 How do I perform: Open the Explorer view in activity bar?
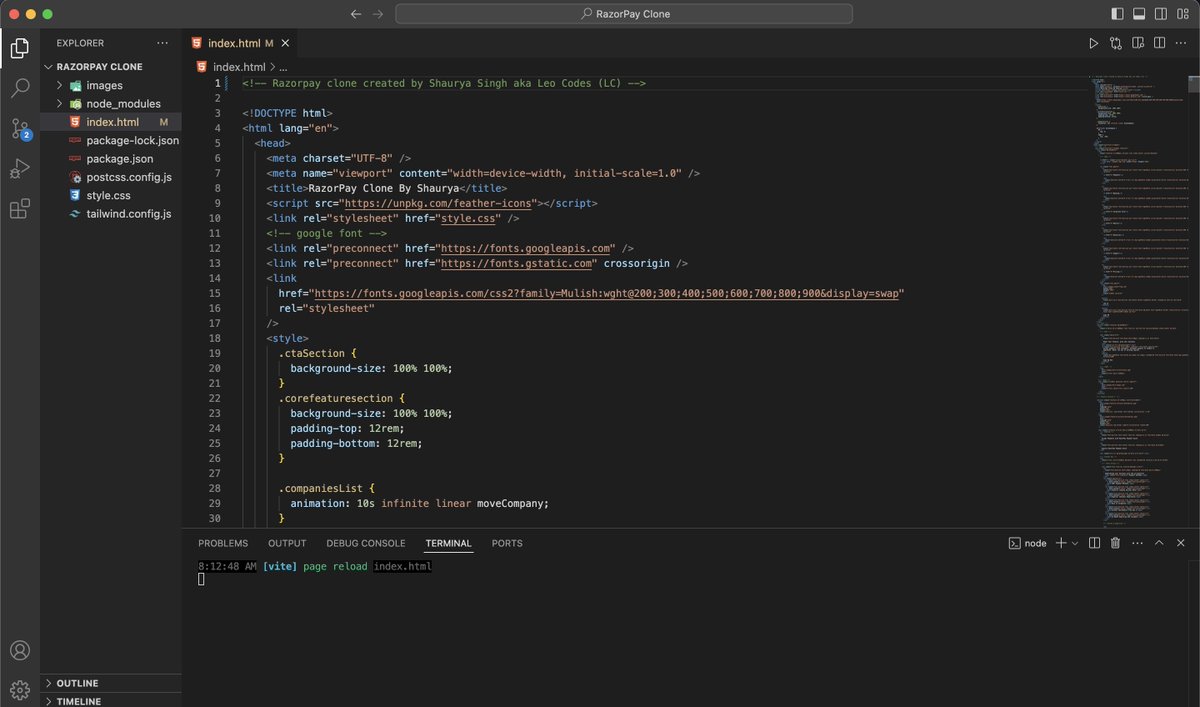(20, 47)
